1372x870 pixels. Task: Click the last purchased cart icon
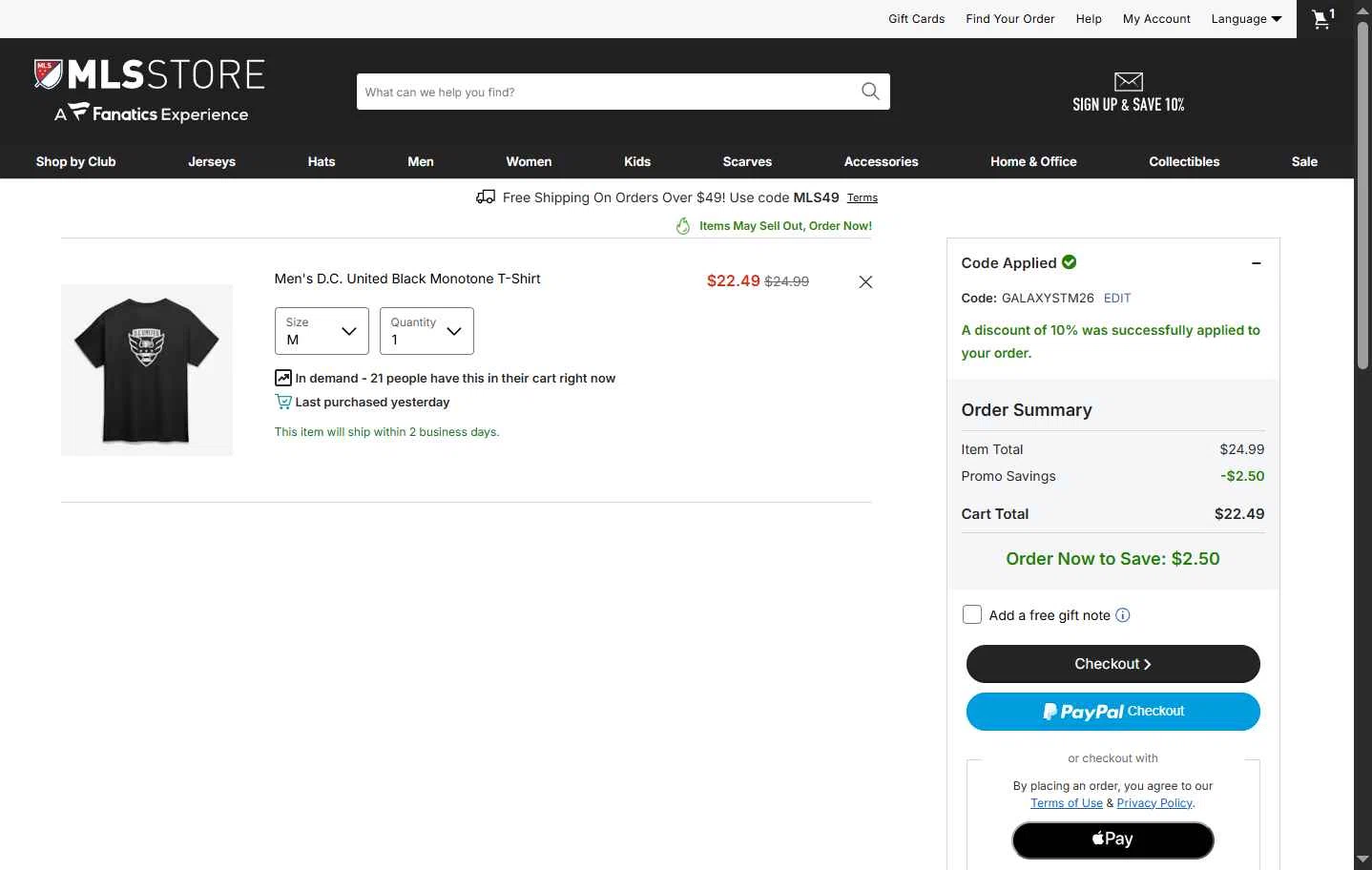point(282,402)
